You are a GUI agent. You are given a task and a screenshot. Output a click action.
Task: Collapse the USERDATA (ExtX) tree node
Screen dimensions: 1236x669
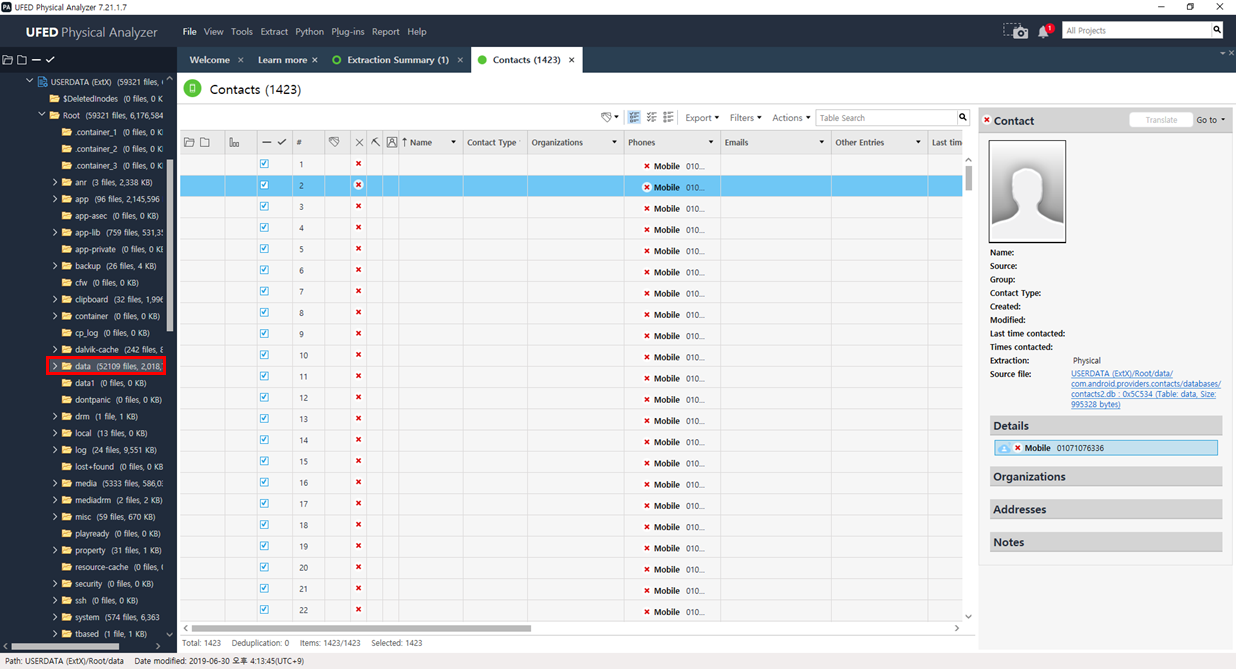(x=30, y=82)
